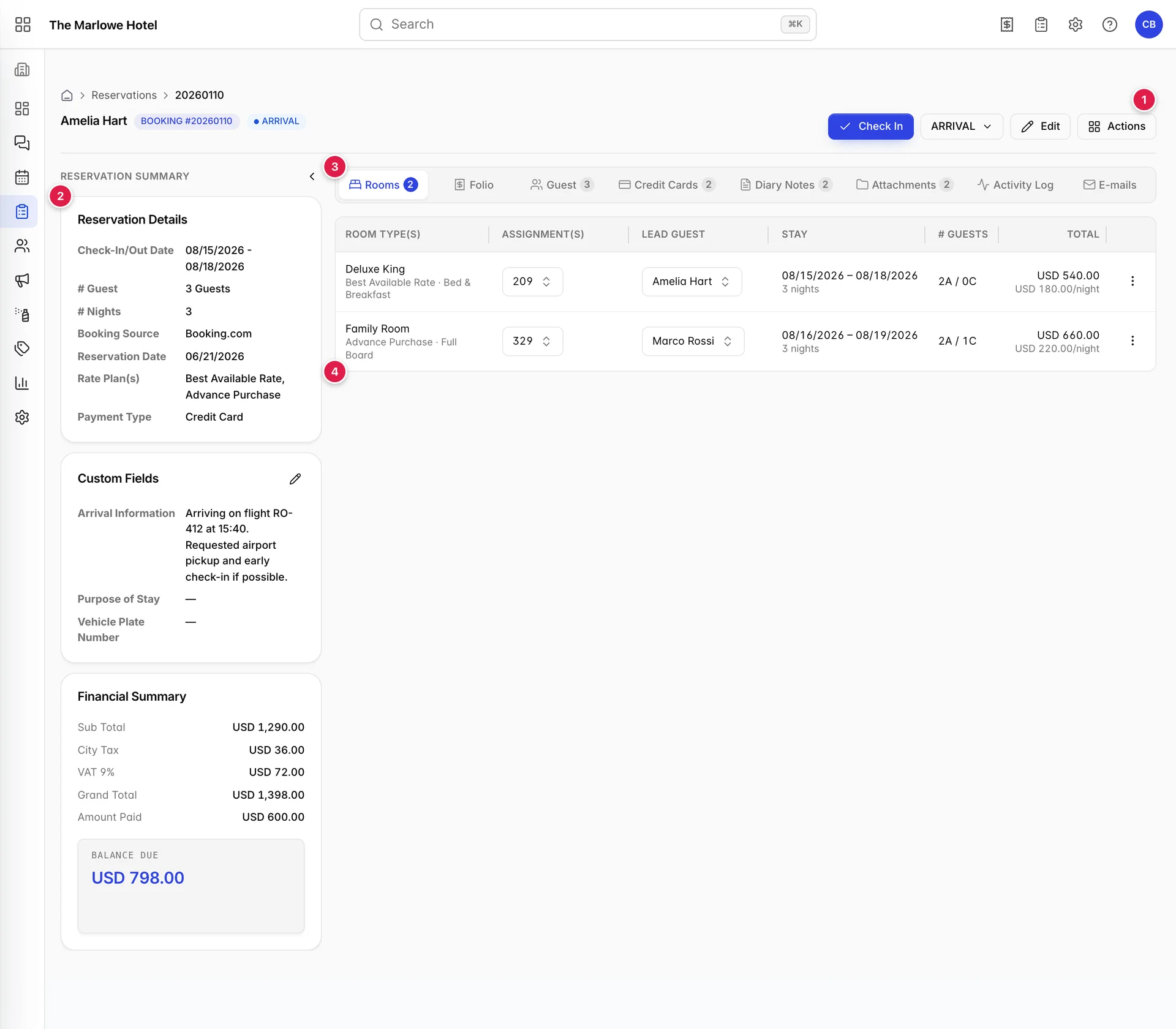Image resolution: width=1176 pixels, height=1029 pixels.
Task: Open the Actions menu button
Action: pos(1116,126)
